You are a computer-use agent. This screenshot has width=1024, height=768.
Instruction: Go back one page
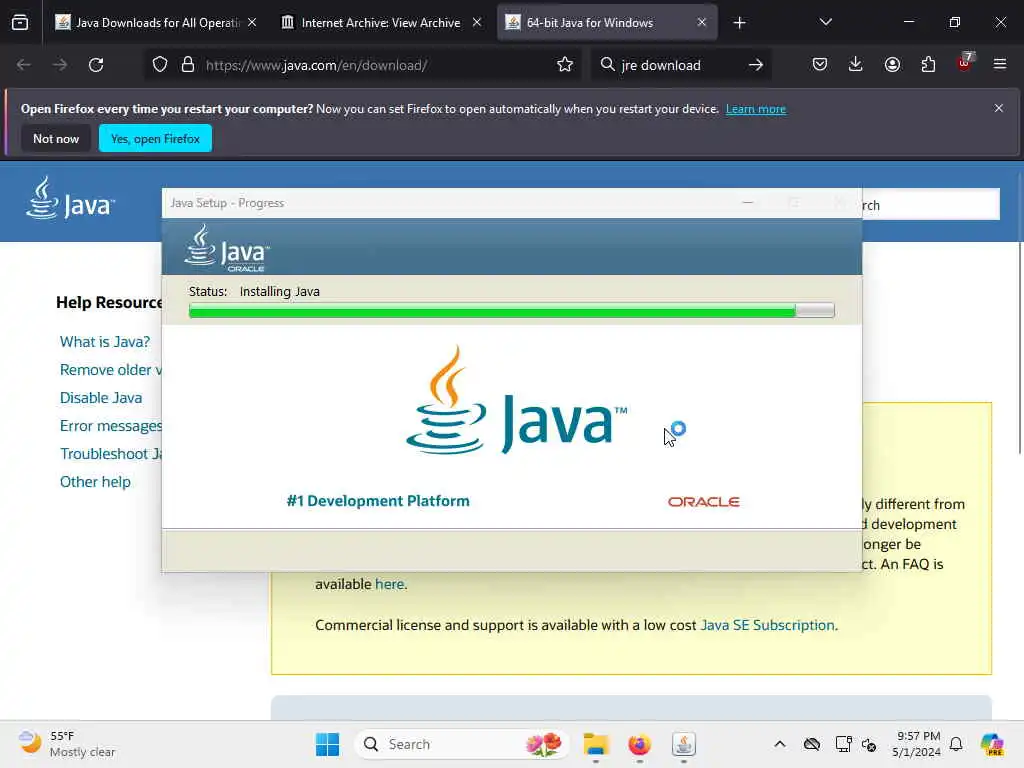pos(24,65)
